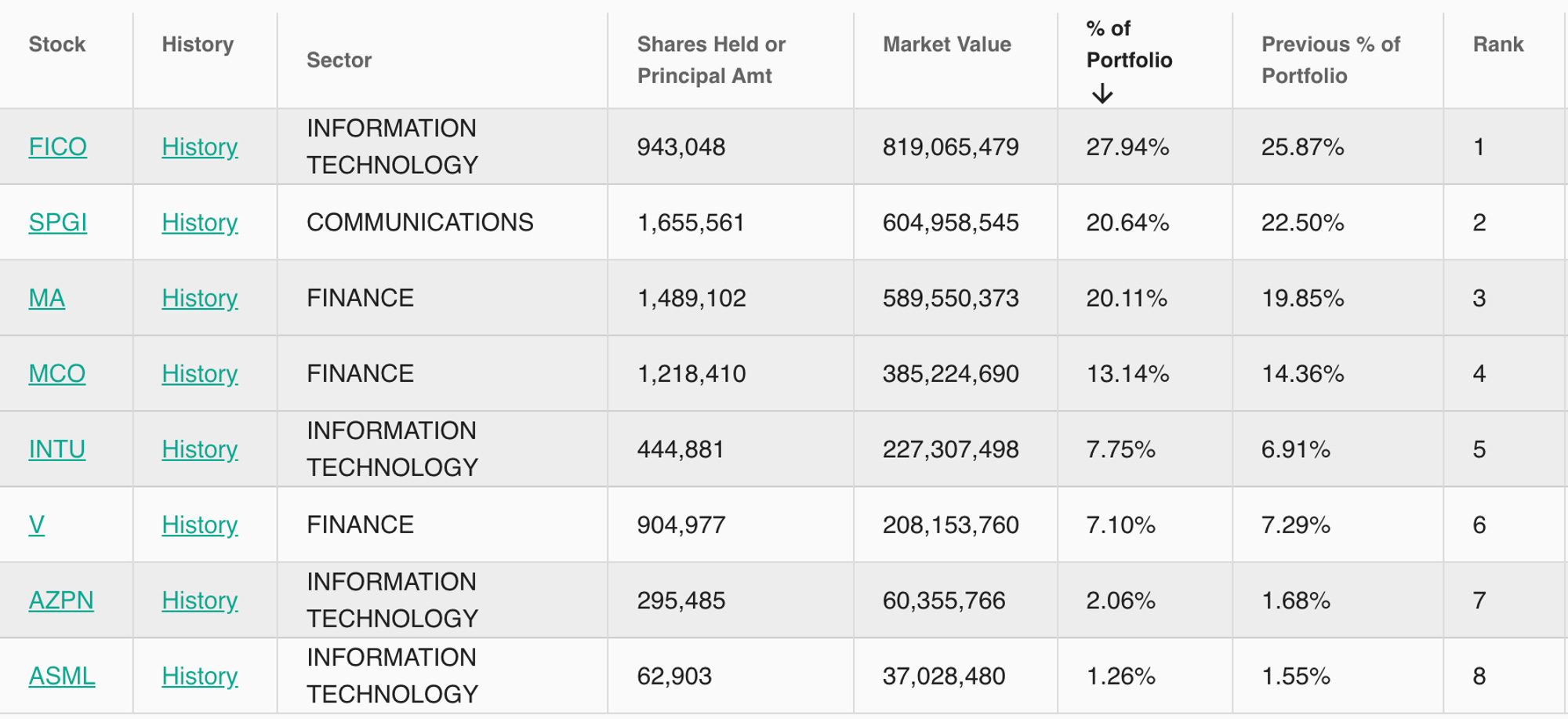The width and height of the screenshot is (1568, 719).
Task: Select the market value 819,065,479
Action: [x=950, y=147]
